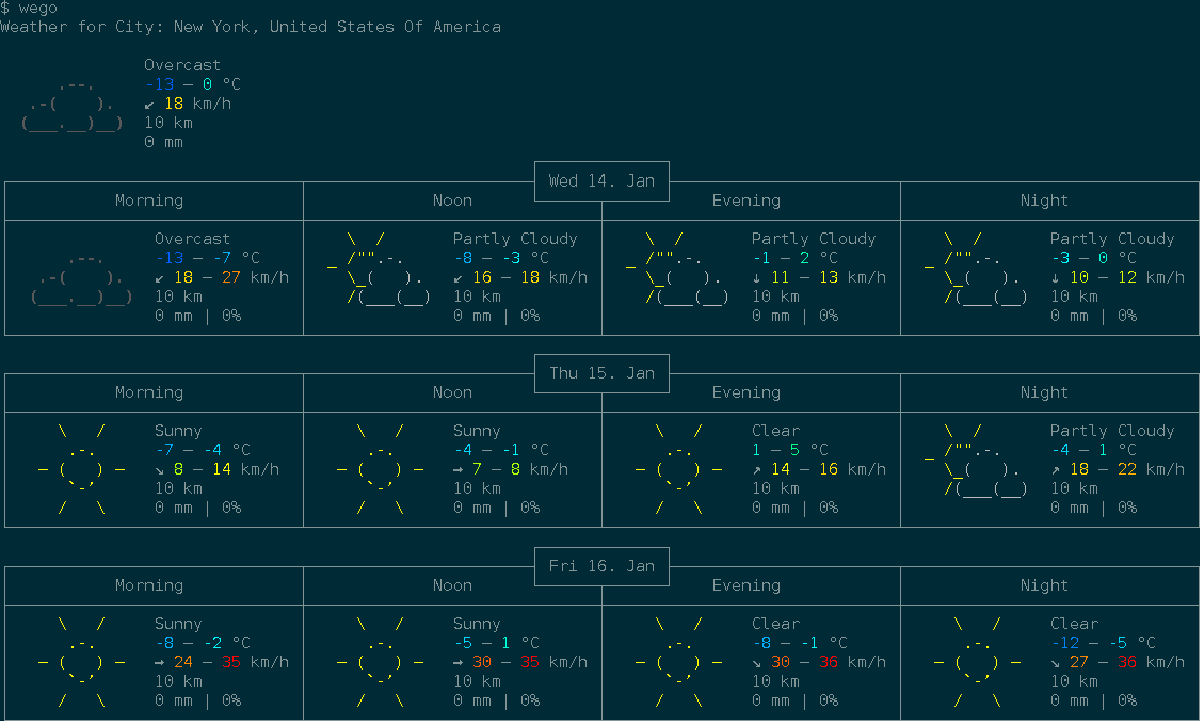This screenshot has height=721, width=1200.
Task: Click the current conditions overcast cloud icon
Action: click(72, 106)
